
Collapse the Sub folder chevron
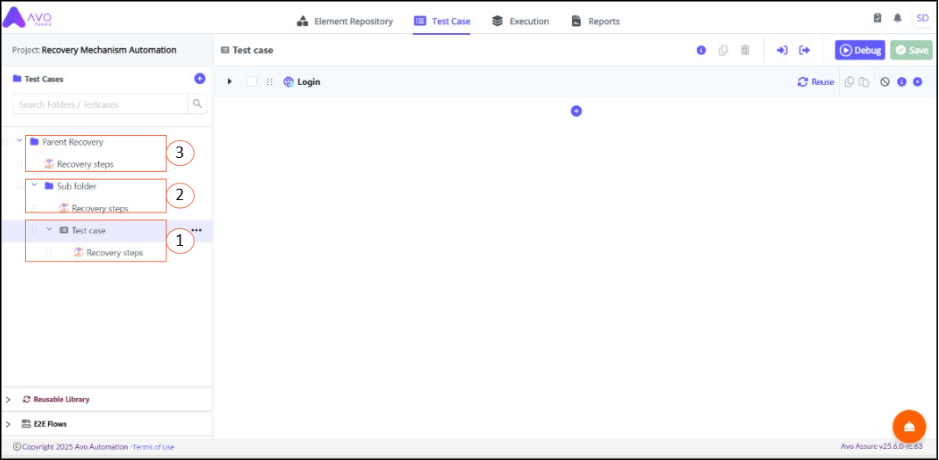[34, 185]
